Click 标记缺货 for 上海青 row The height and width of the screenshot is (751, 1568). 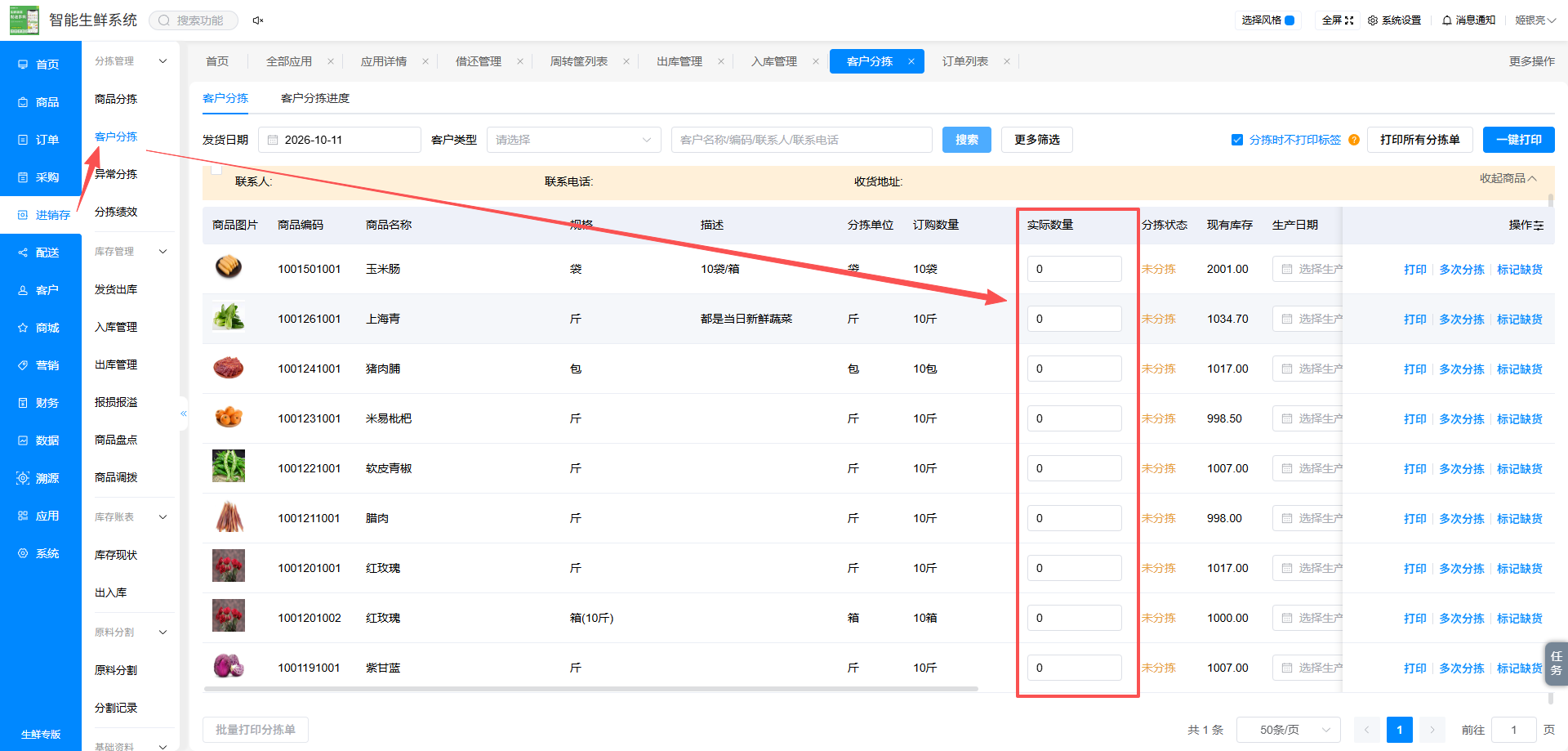[x=1520, y=320]
